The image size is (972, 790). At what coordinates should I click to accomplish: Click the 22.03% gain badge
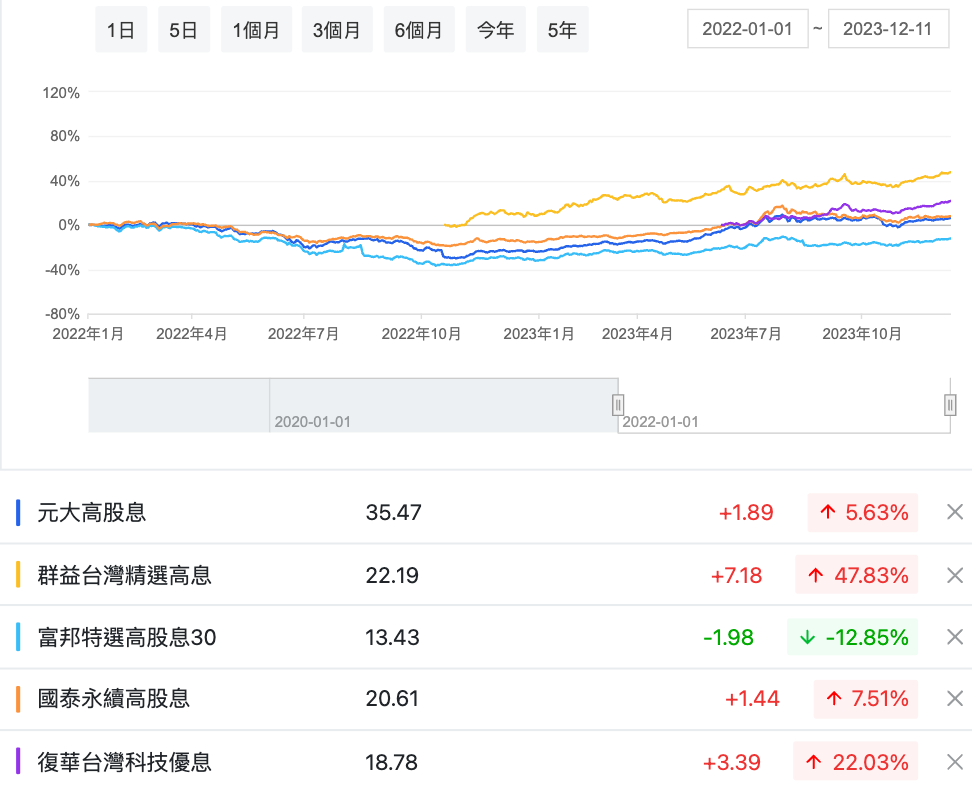(855, 761)
